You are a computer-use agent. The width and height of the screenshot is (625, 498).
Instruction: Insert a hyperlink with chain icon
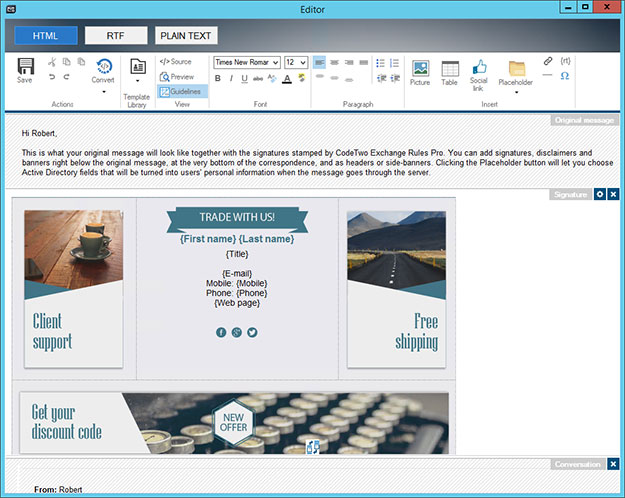pyautogui.click(x=548, y=61)
